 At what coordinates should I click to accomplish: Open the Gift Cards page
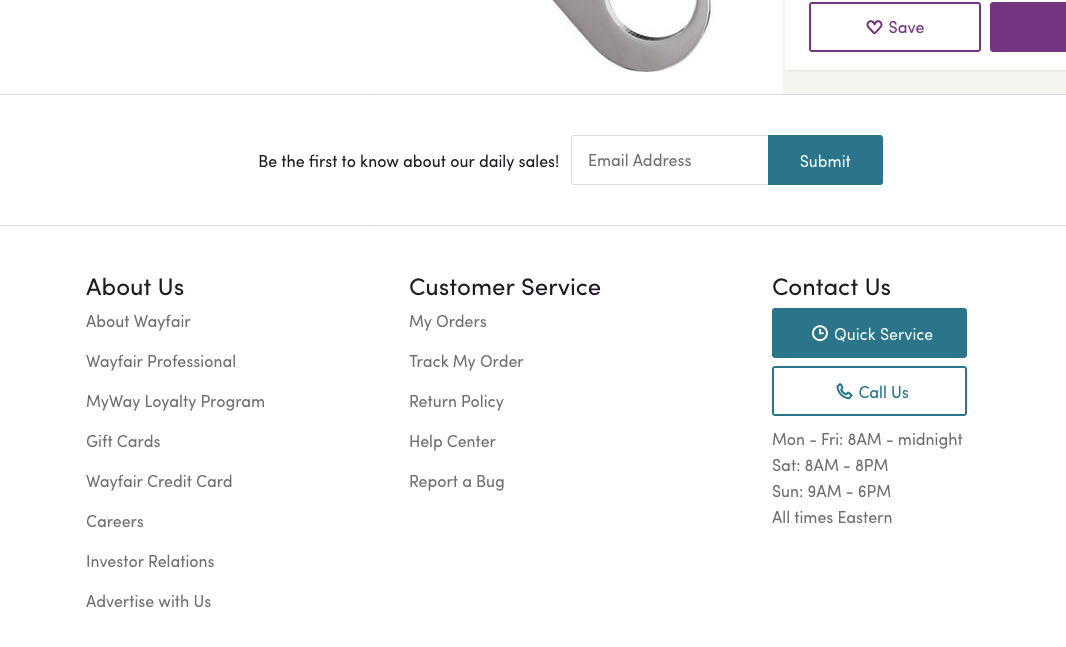pos(123,441)
